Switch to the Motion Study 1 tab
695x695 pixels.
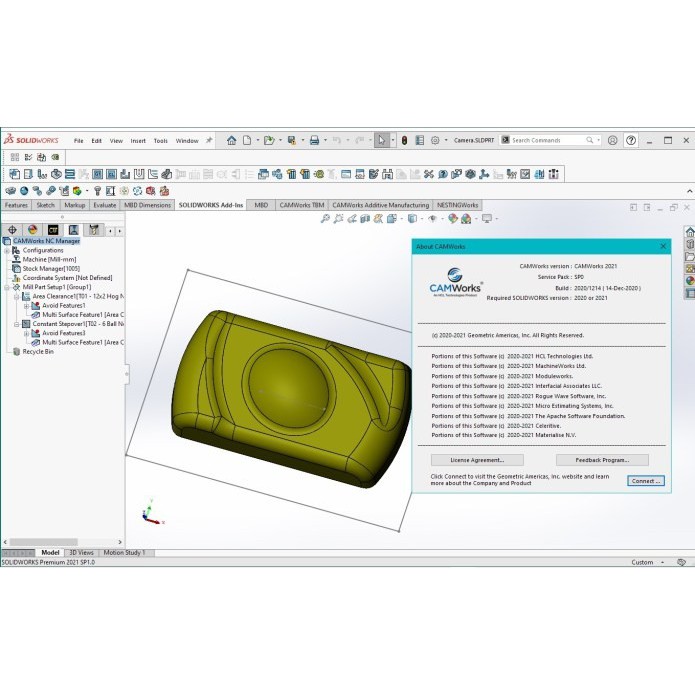(x=125, y=553)
